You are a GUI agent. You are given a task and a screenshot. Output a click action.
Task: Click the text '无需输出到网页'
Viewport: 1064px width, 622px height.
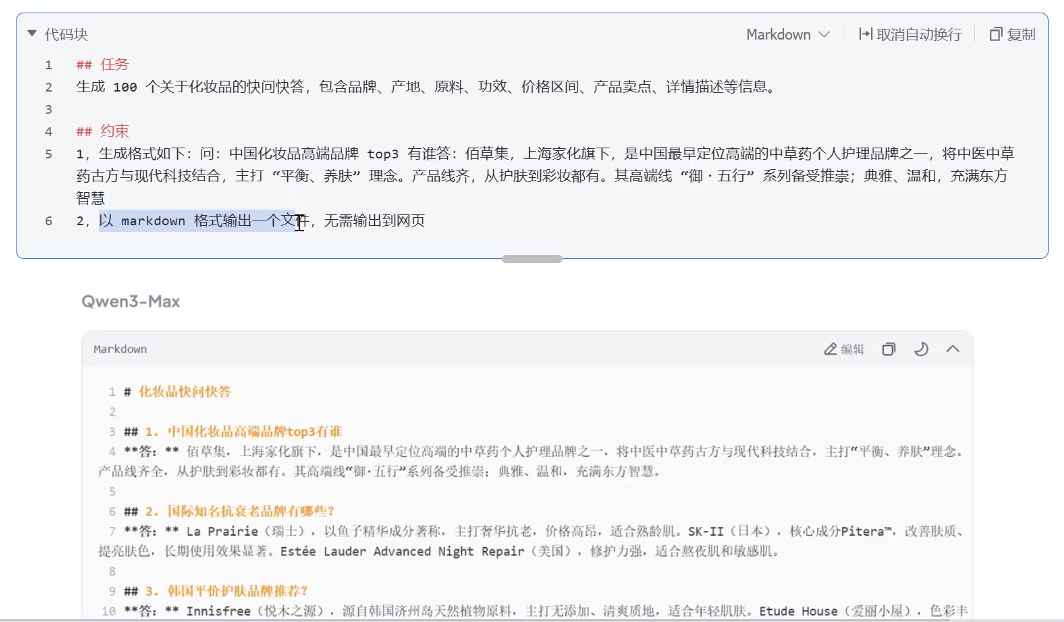[x=375, y=220]
